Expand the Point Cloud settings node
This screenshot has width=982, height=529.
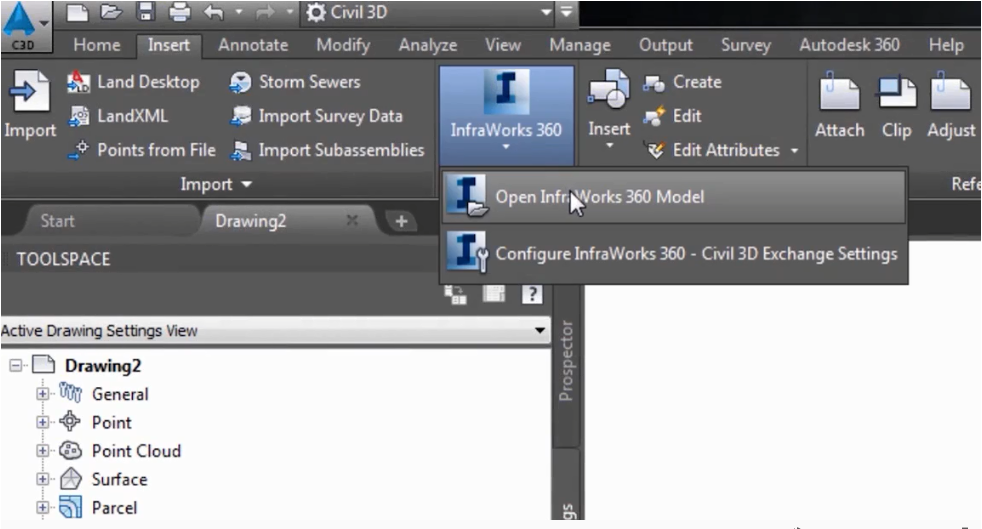[x=42, y=450]
